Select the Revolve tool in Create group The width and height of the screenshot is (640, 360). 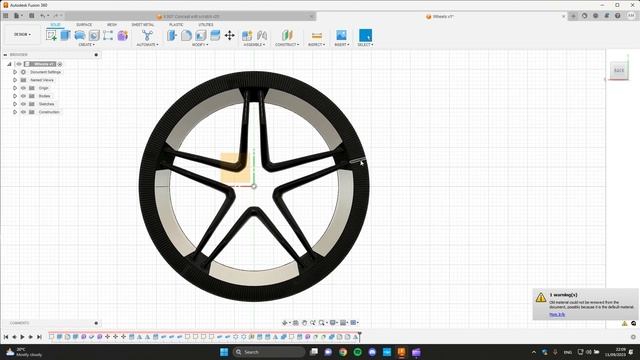click(80, 36)
